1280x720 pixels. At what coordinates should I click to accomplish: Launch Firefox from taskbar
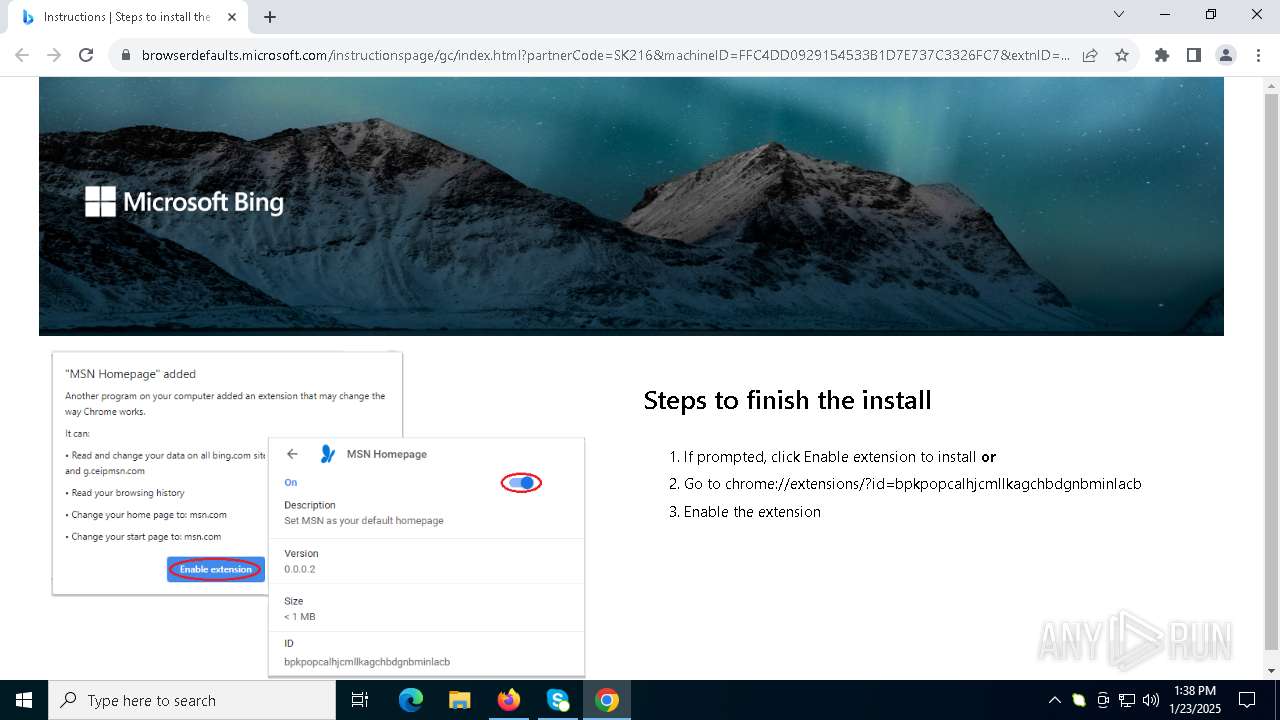[x=509, y=700]
